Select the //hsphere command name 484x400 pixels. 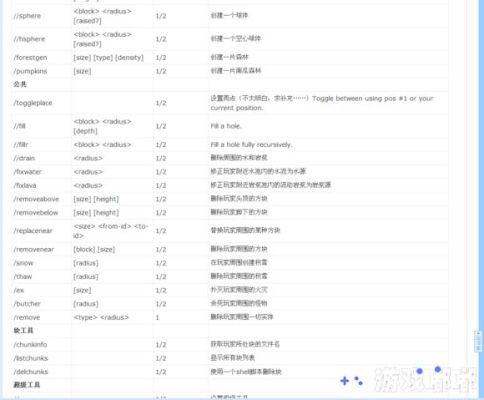pyautogui.click(x=29, y=39)
